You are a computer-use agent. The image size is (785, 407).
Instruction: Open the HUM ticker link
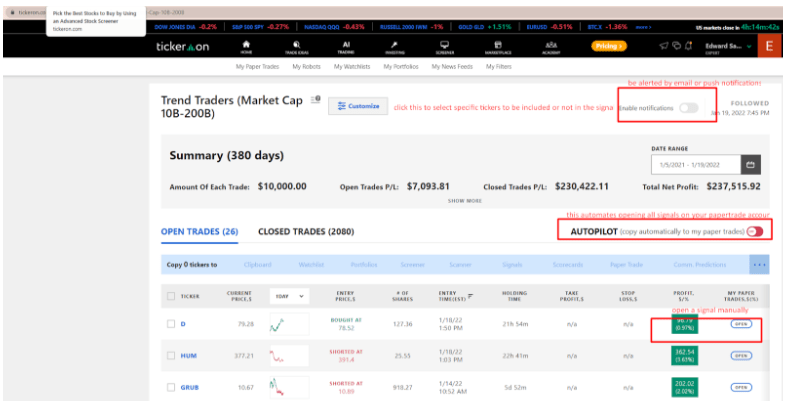(x=189, y=355)
